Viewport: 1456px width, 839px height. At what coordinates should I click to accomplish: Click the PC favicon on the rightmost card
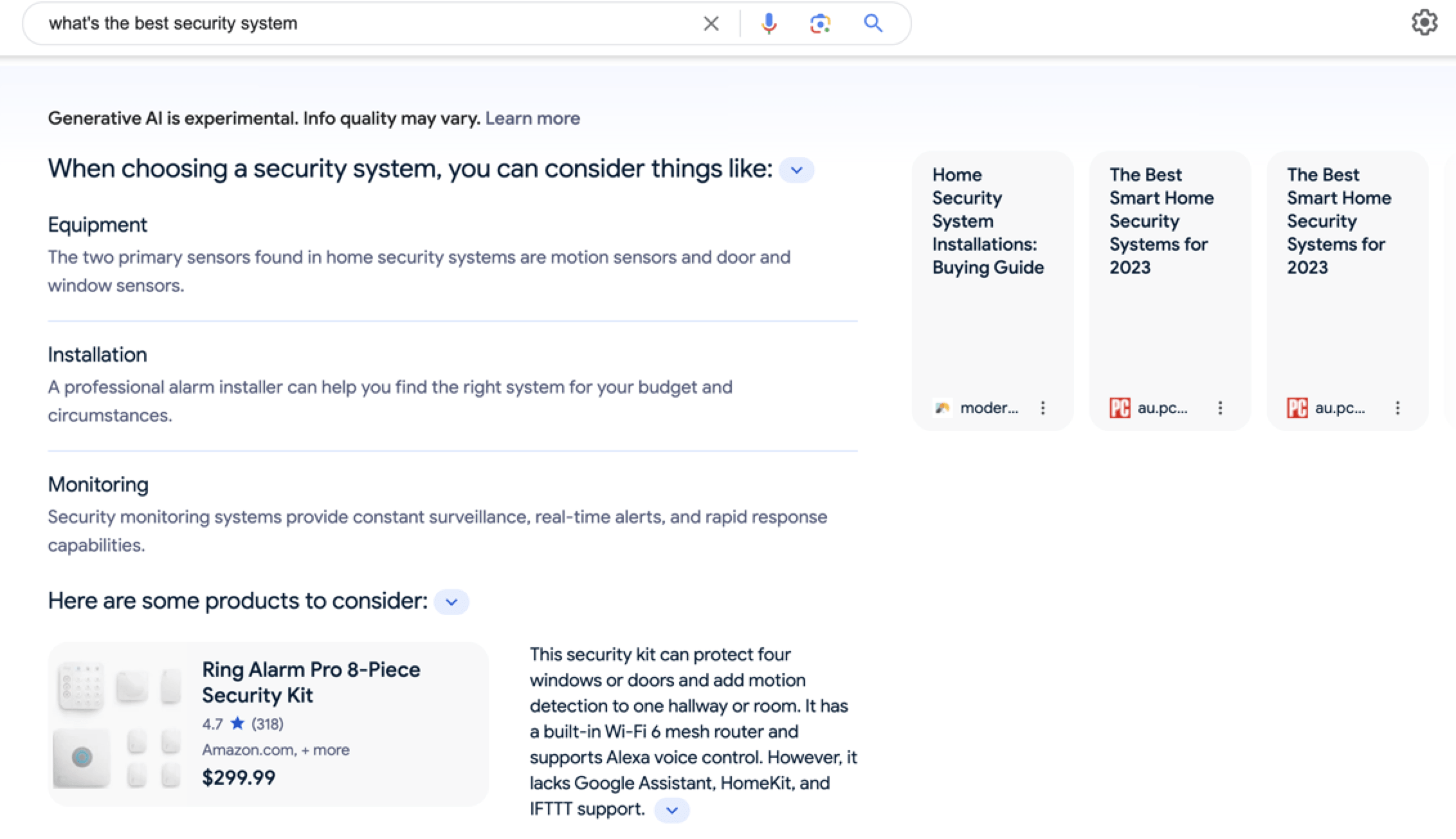coord(1297,408)
